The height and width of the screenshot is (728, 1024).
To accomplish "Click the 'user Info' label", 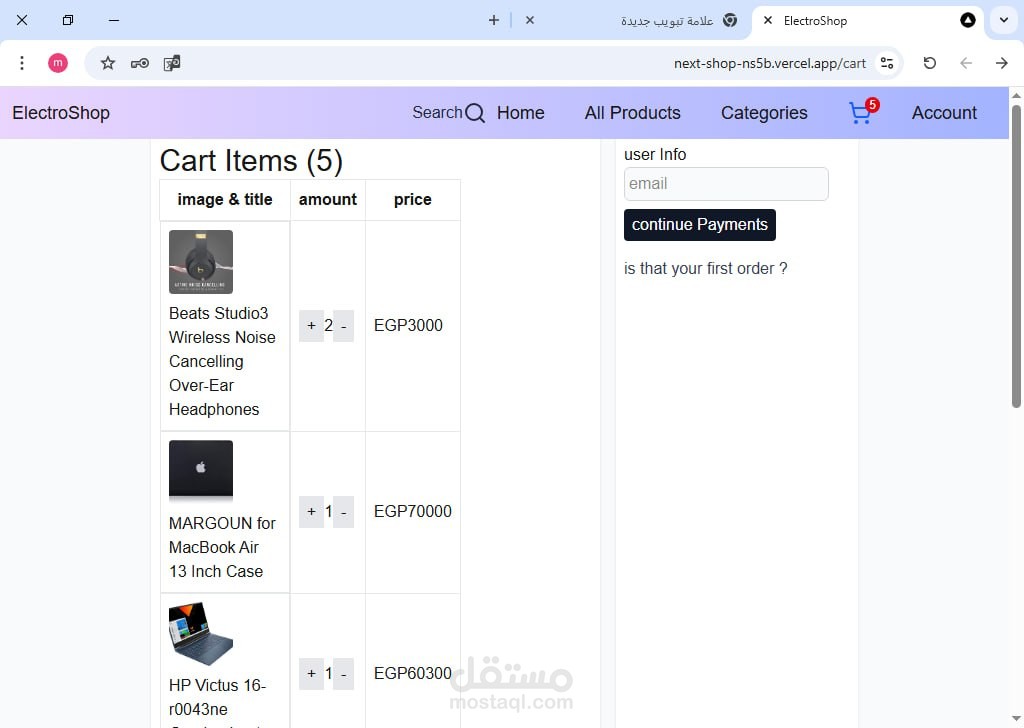I will 655,155.
